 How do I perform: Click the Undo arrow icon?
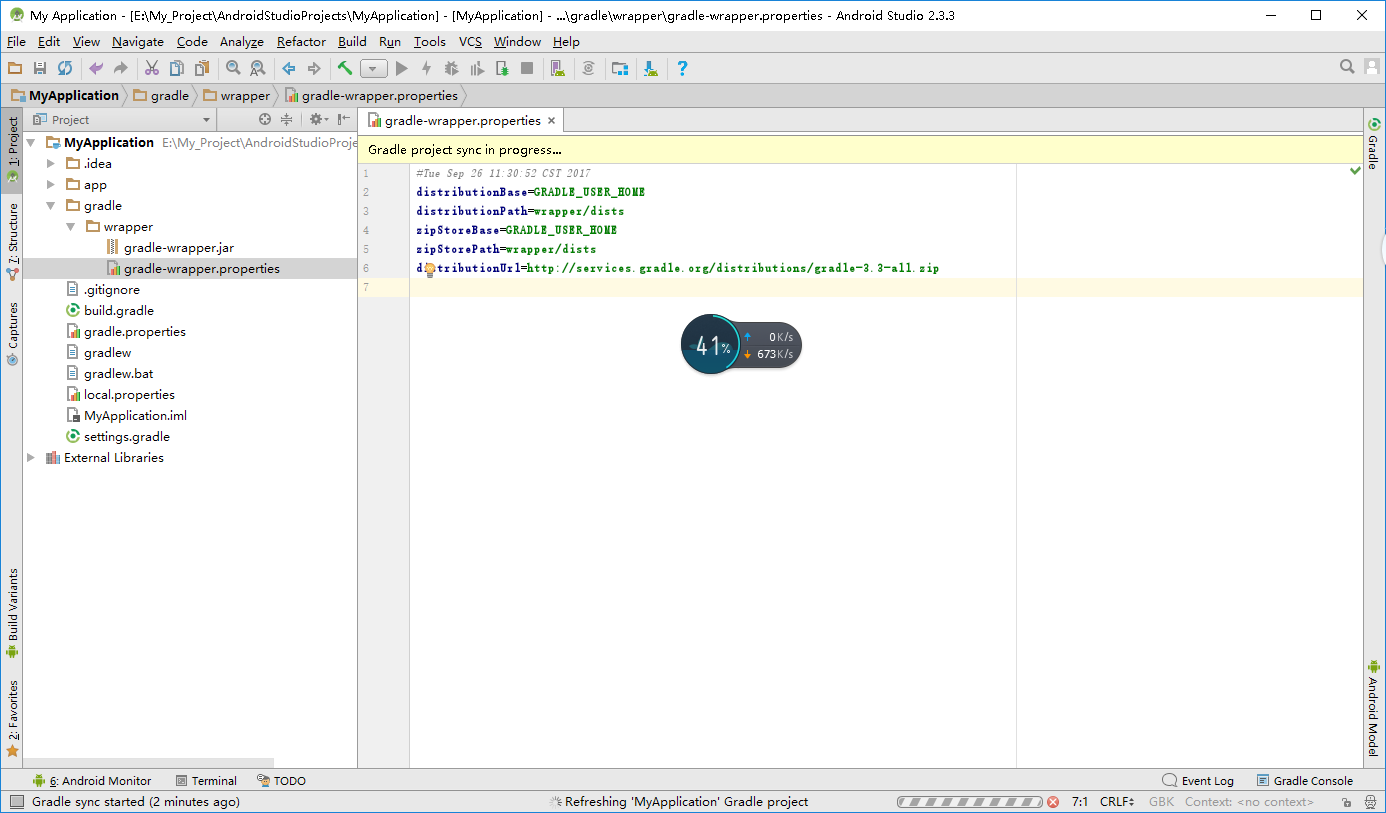(x=96, y=68)
